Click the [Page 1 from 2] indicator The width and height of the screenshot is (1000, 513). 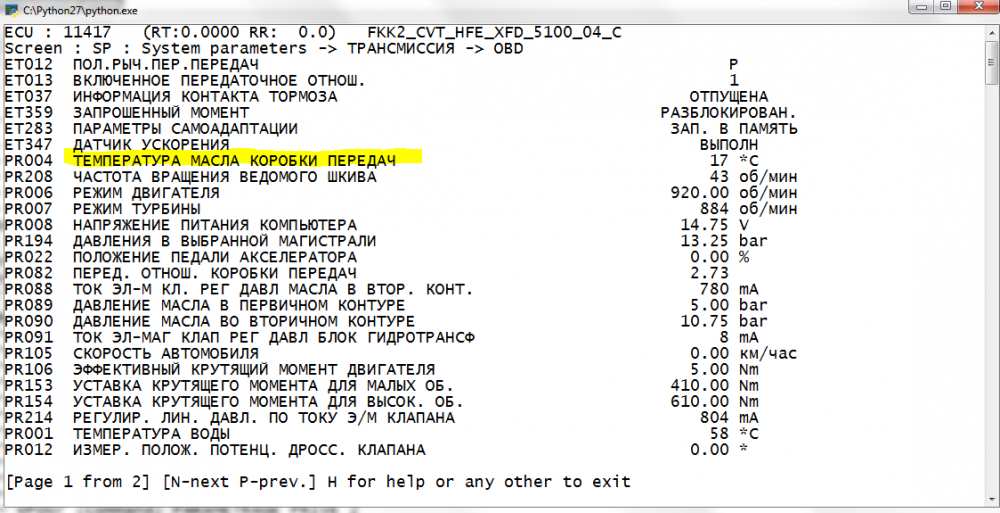tap(77, 481)
